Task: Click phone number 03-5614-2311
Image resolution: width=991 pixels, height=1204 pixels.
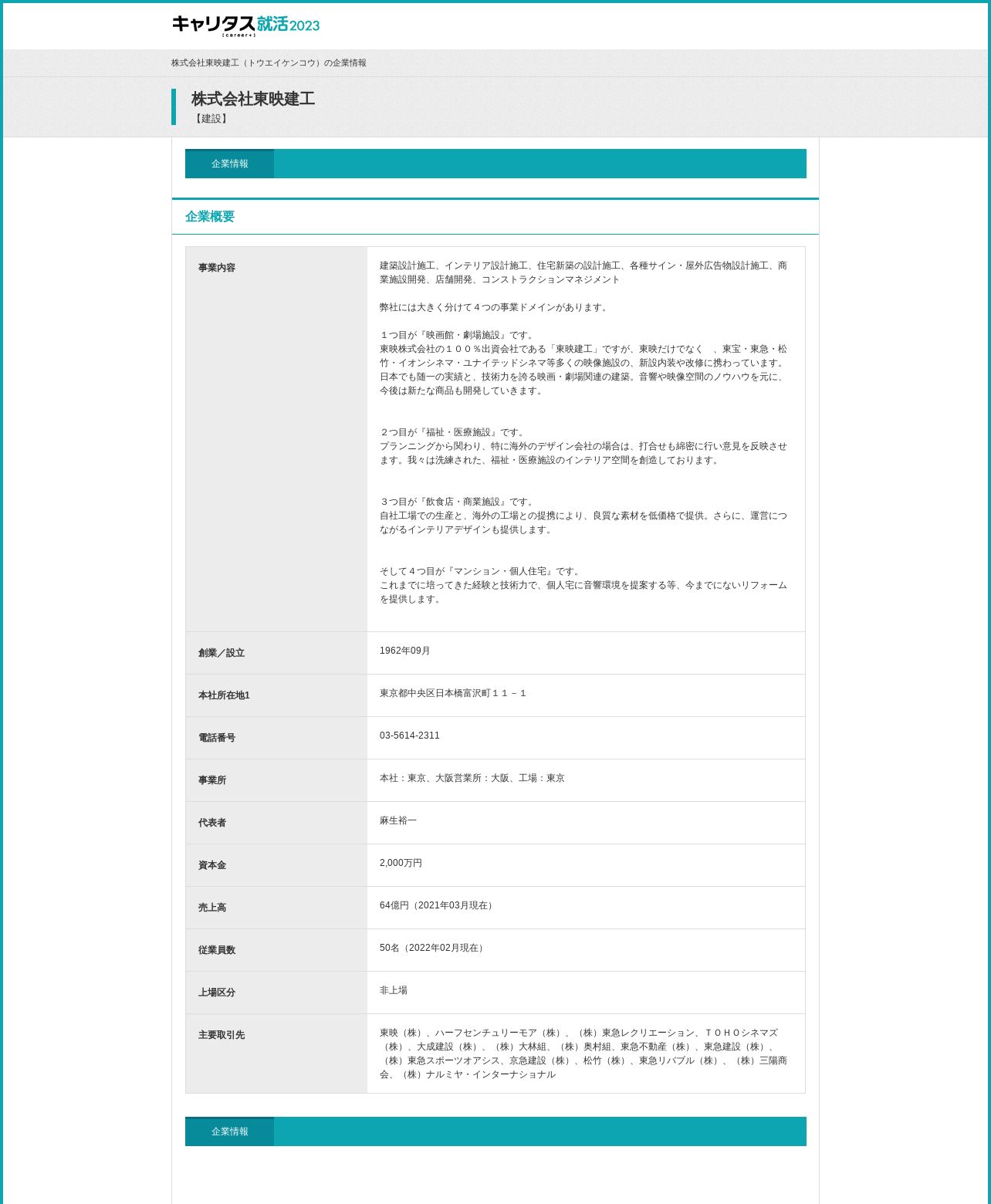Action: 410,736
